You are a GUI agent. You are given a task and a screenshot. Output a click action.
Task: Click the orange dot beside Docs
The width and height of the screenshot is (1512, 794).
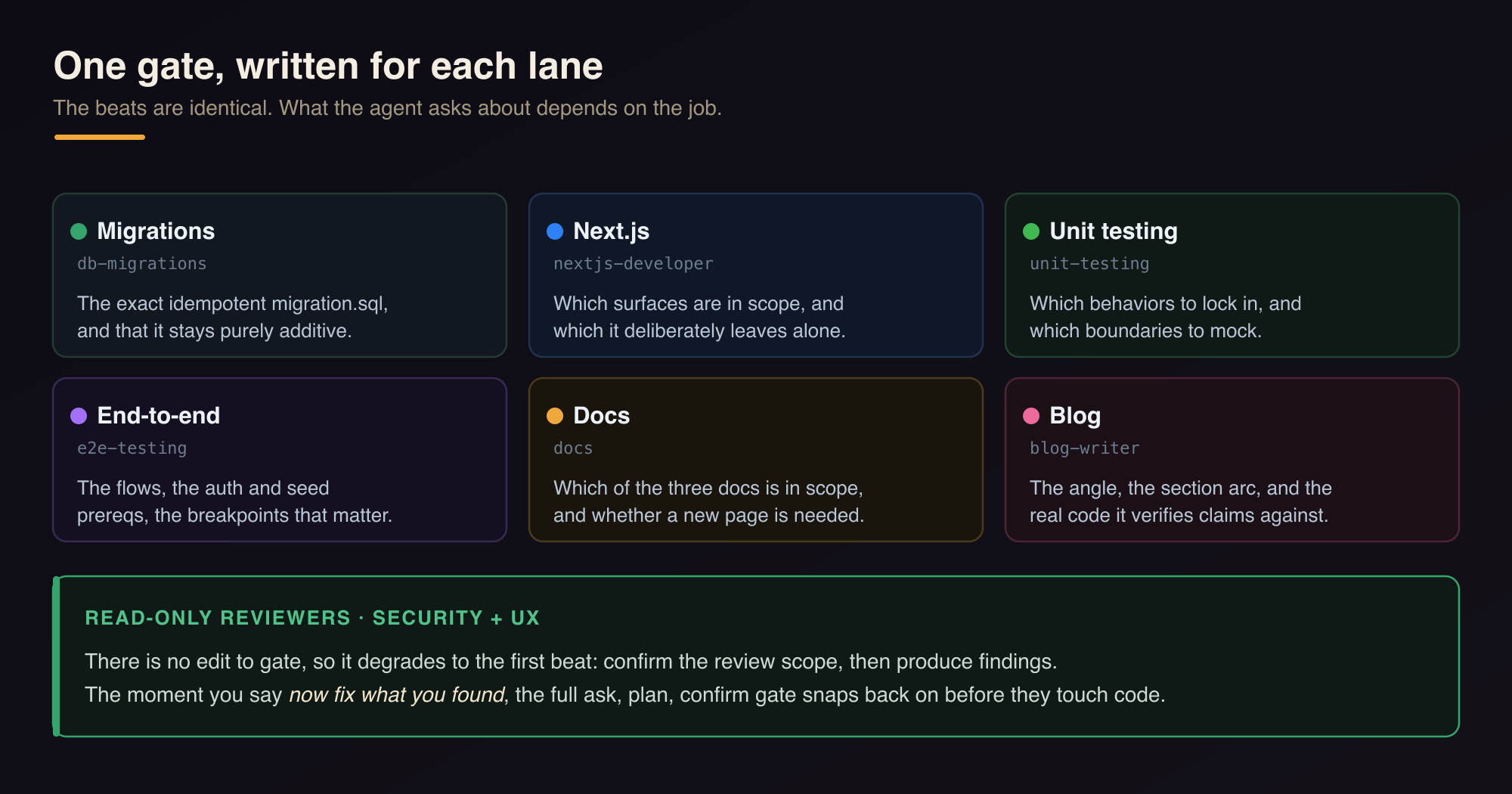(555, 416)
